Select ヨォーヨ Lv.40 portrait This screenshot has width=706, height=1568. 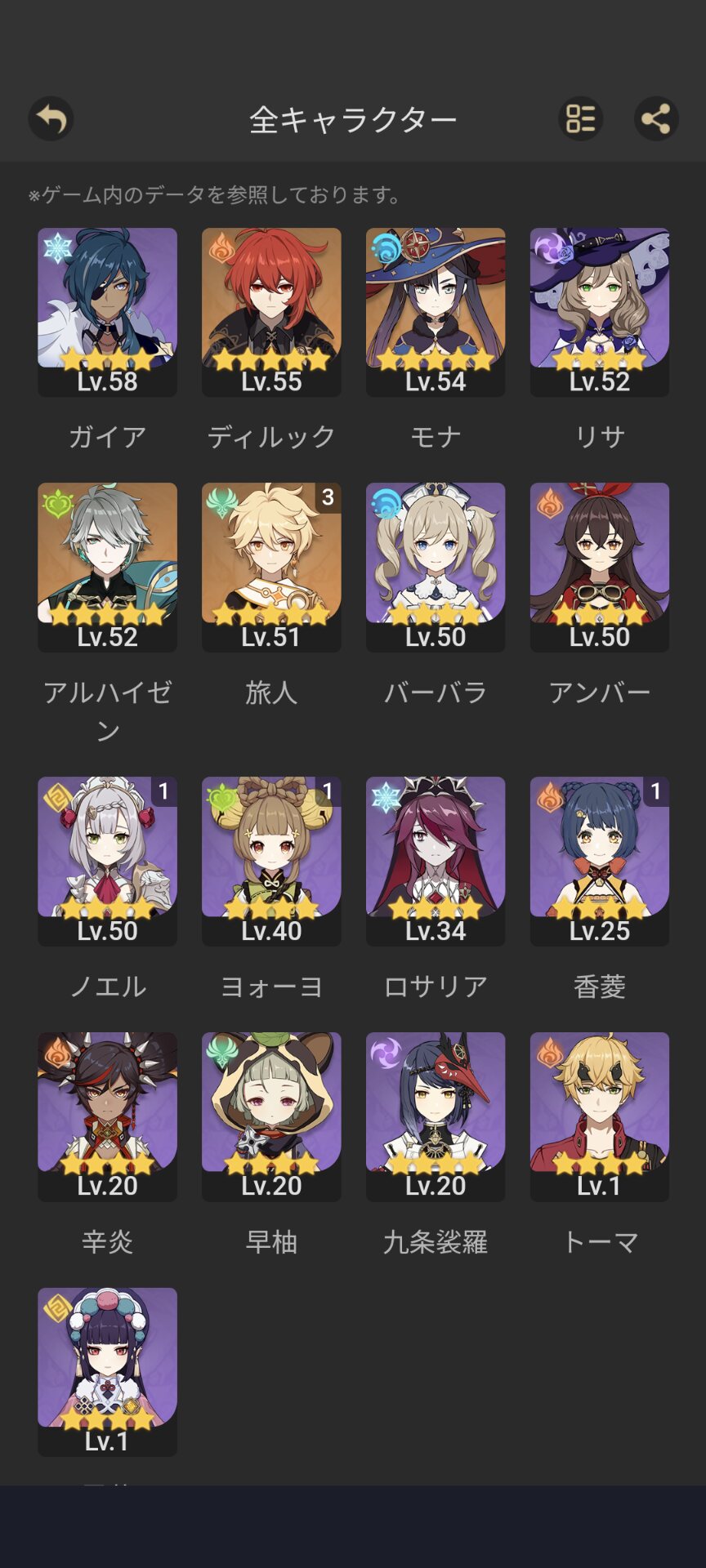tap(271, 861)
